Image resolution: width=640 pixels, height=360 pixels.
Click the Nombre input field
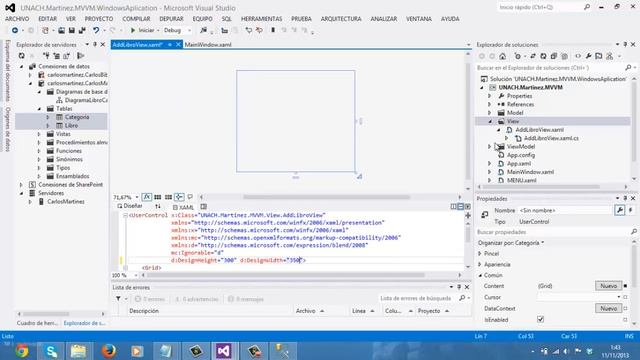565,210
